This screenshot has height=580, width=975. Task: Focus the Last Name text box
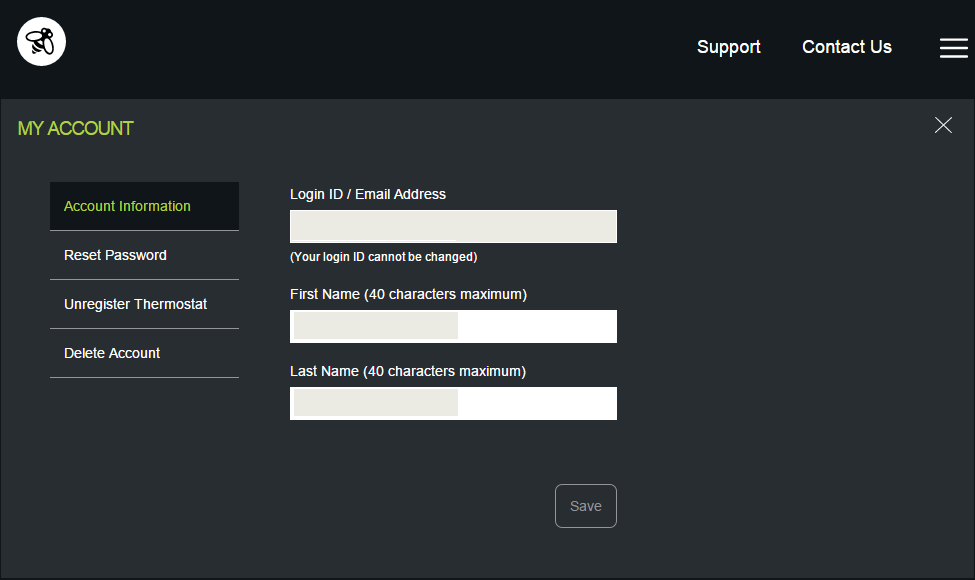coord(453,403)
